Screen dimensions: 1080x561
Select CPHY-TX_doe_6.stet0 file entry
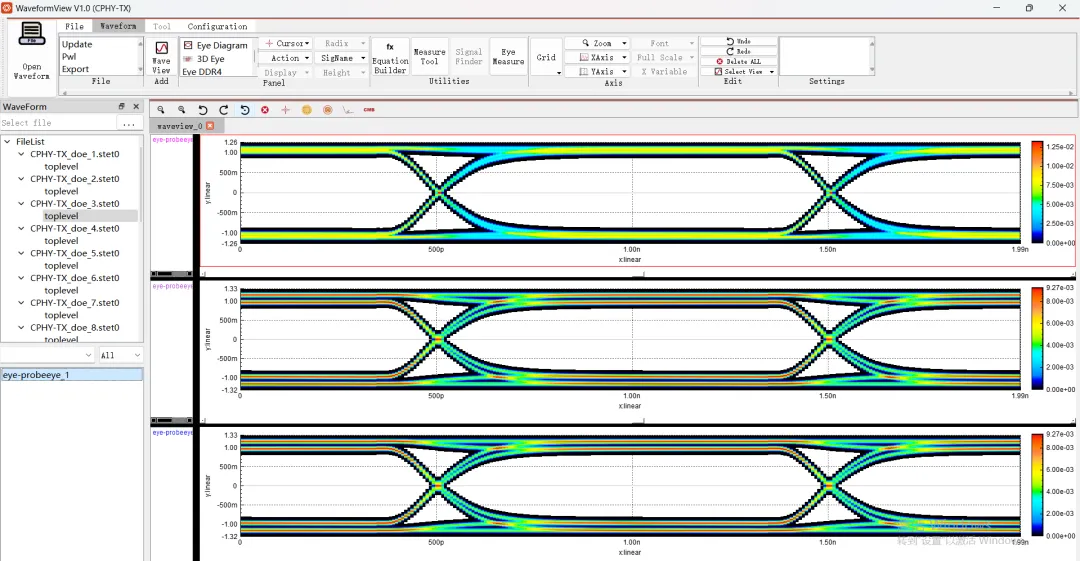tap(74, 278)
